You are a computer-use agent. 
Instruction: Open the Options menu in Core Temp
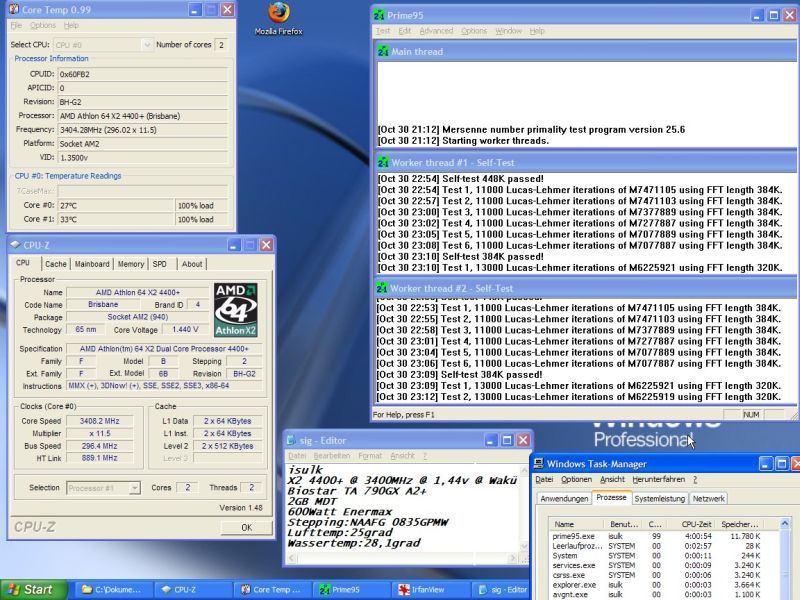[43, 26]
